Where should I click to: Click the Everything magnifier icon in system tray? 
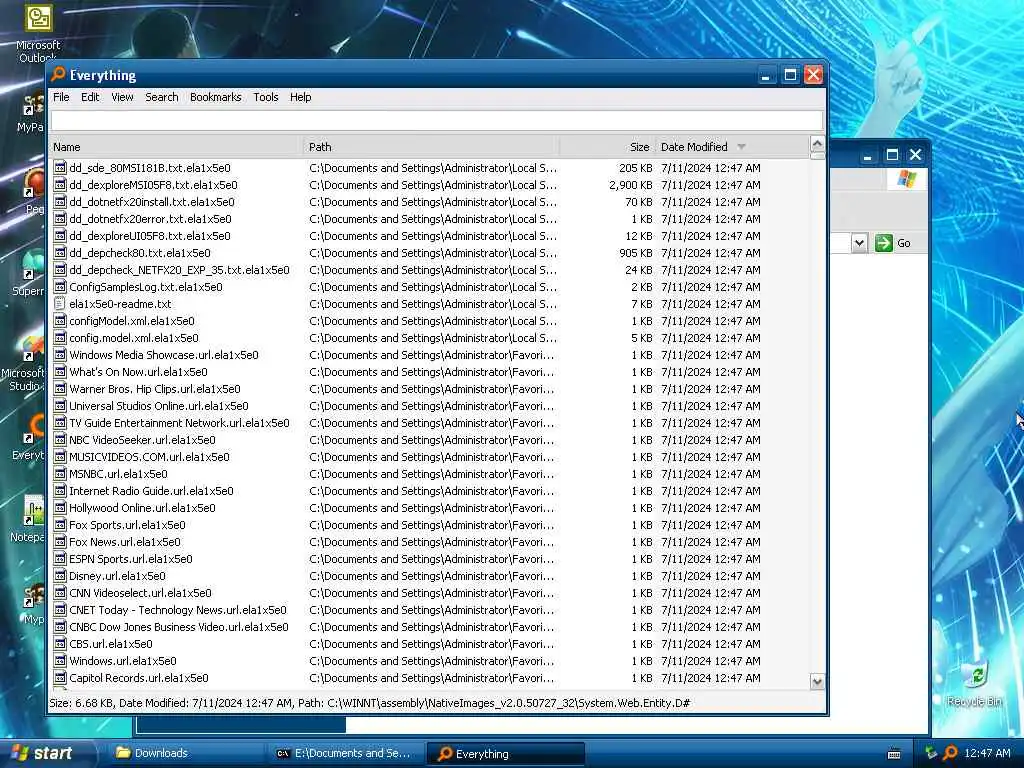(950, 753)
